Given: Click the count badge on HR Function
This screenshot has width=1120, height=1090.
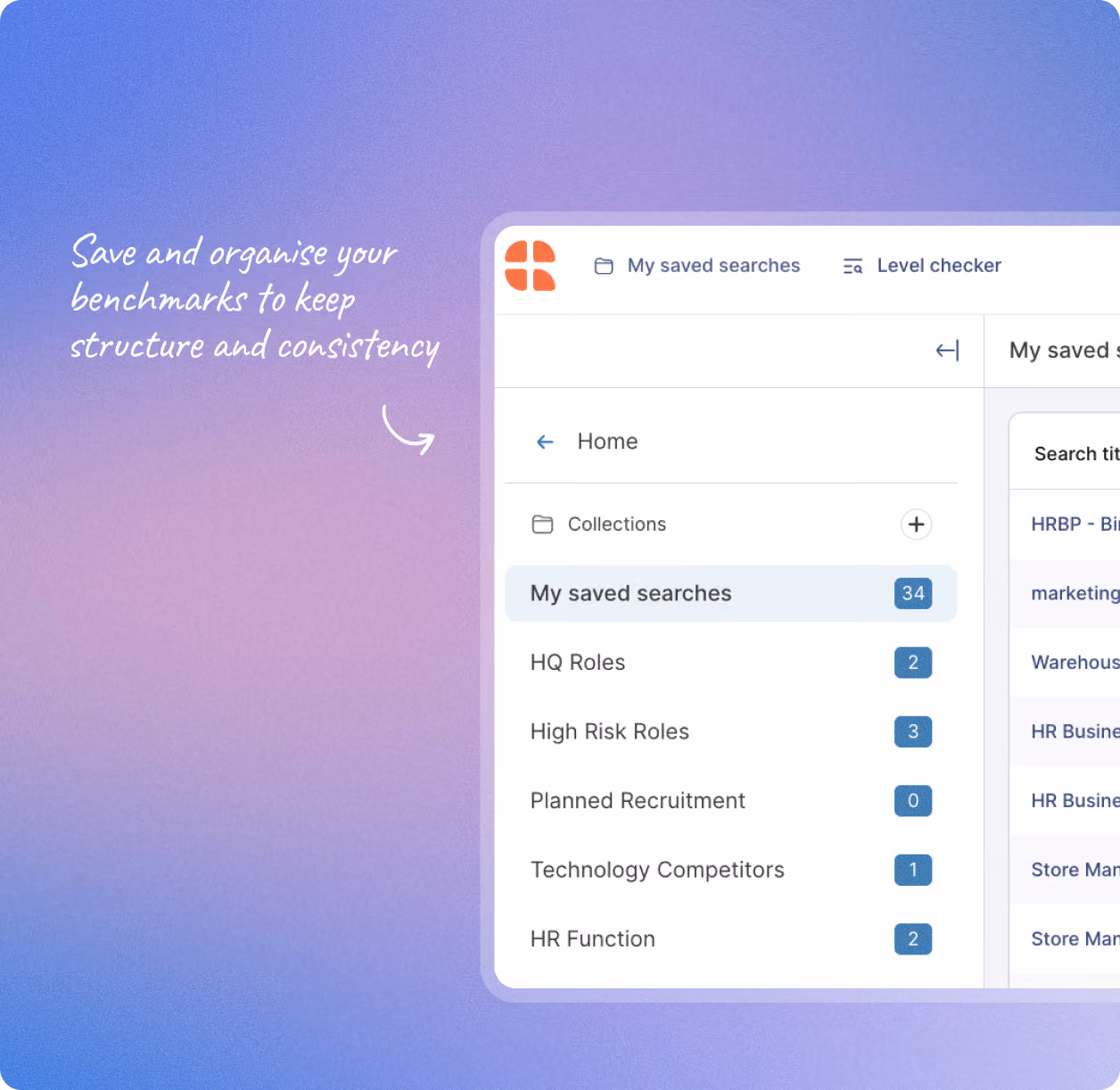Looking at the screenshot, I should (913, 938).
